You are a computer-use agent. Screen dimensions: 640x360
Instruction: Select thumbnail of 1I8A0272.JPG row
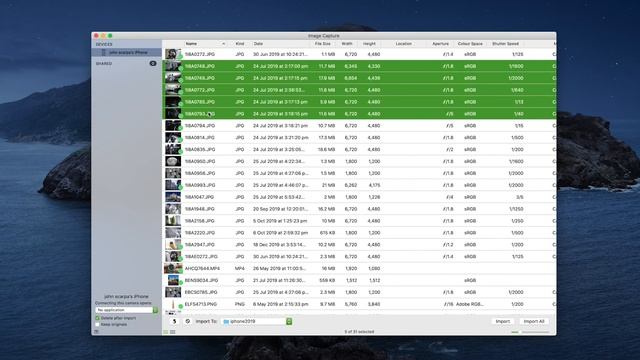(173, 54)
